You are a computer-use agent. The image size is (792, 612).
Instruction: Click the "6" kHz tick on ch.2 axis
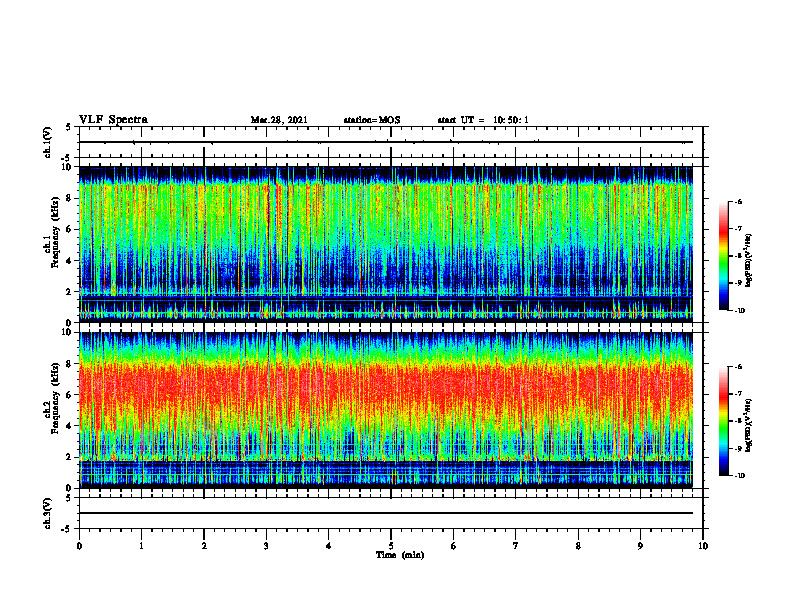pyautogui.click(x=70, y=395)
